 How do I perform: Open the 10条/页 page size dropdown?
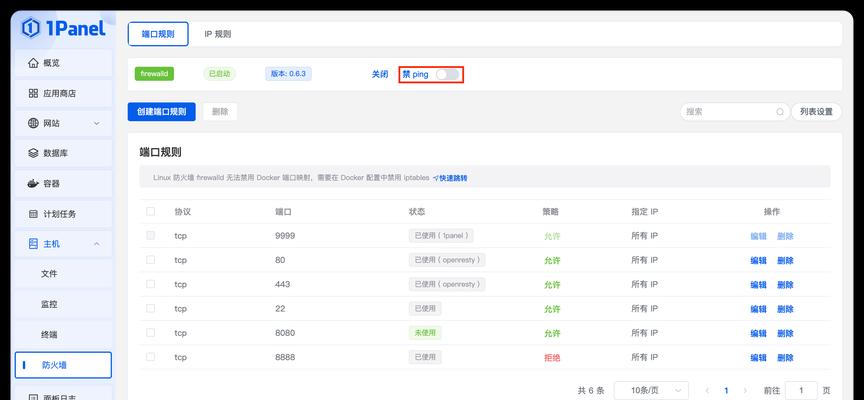pos(651,390)
